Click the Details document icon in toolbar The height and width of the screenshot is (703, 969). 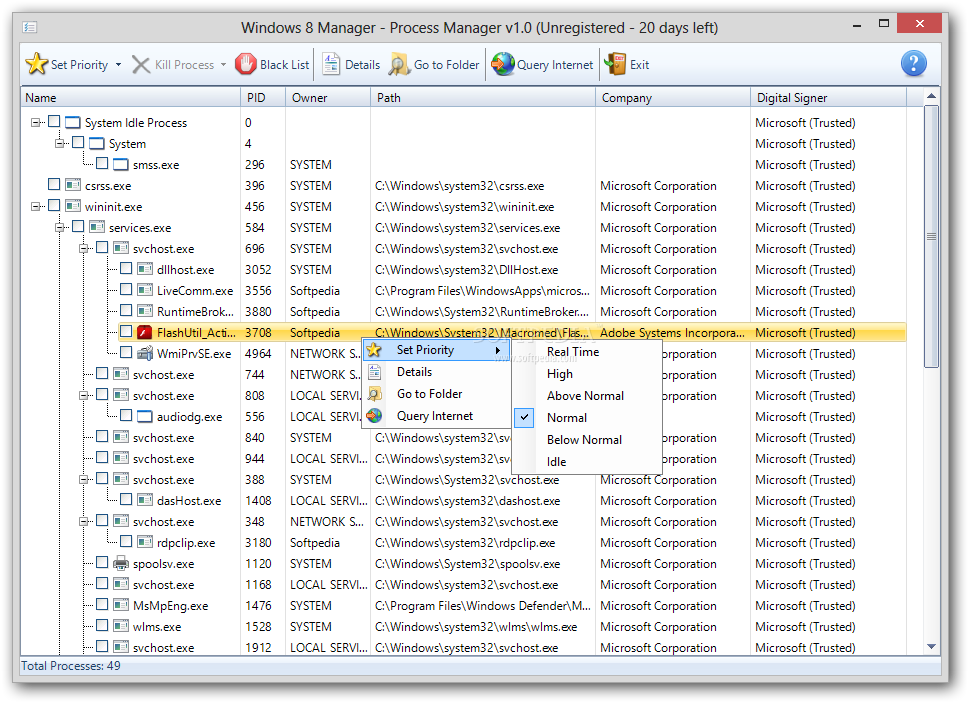tap(331, 64)
